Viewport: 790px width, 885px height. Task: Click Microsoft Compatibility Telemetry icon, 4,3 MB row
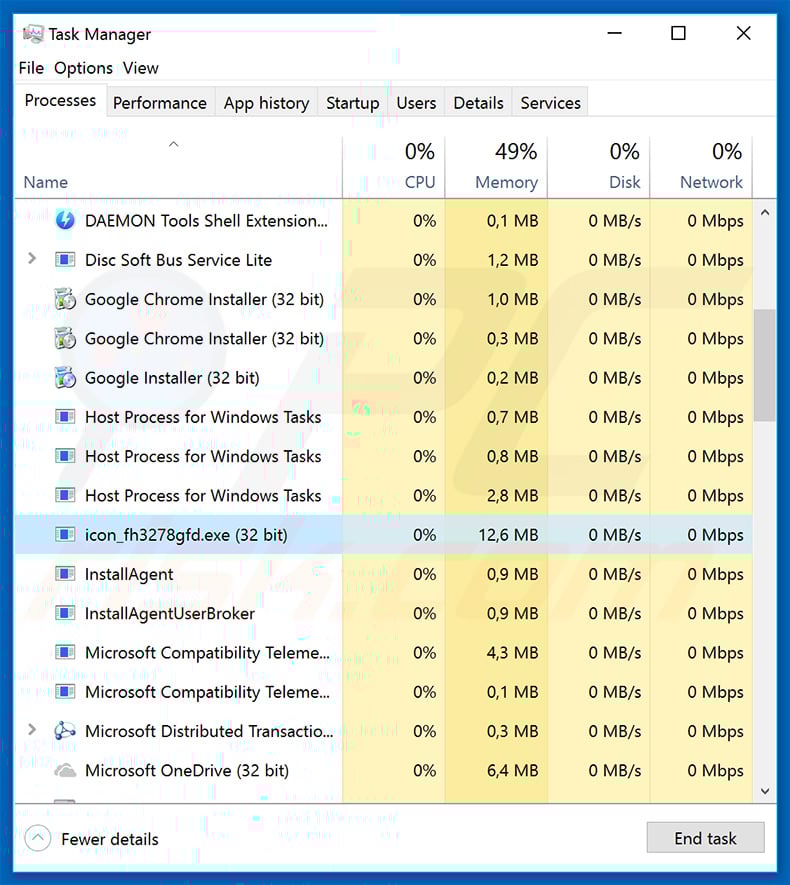65,652
